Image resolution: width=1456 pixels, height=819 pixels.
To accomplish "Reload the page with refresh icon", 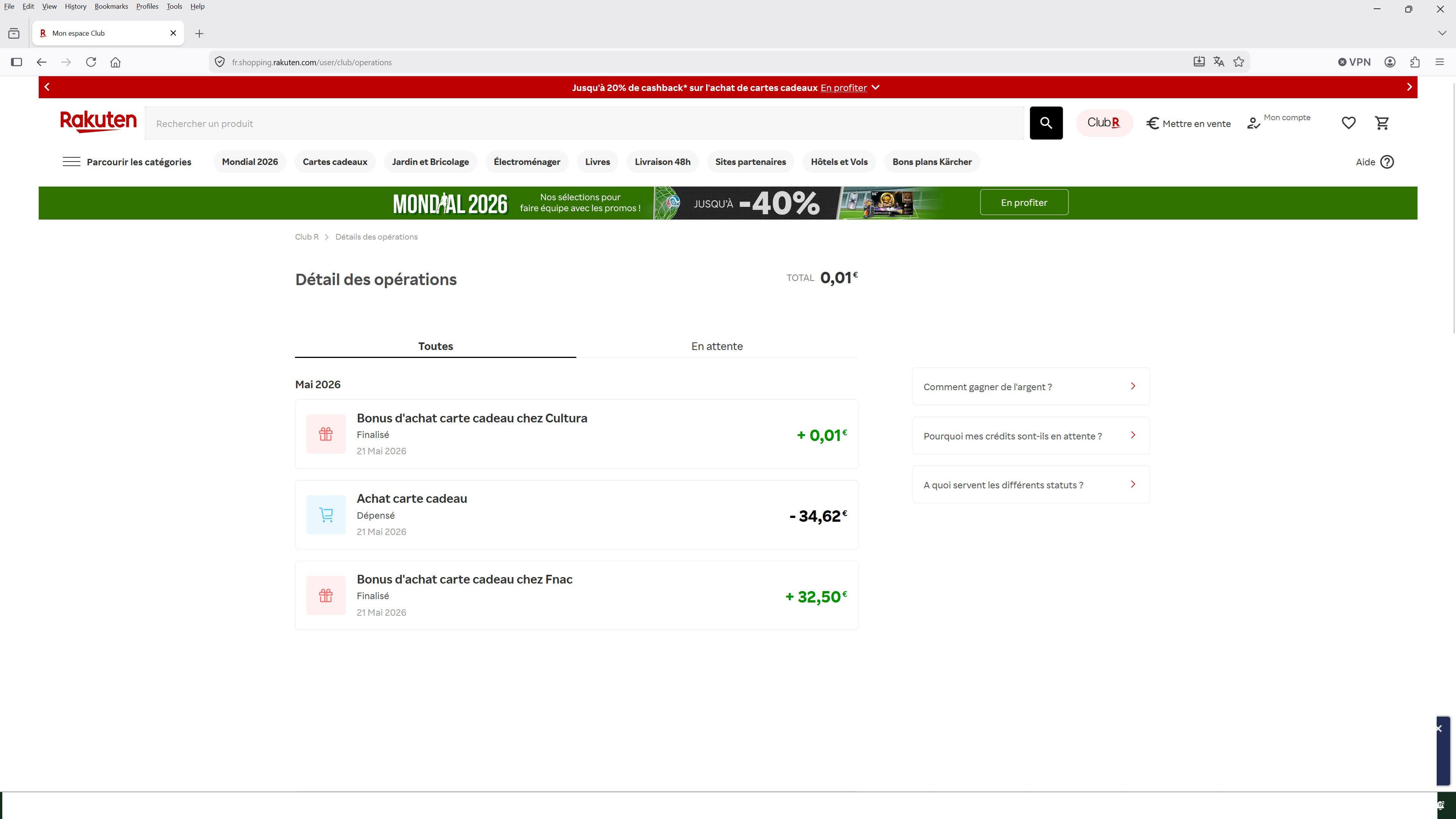I will (91, 62).
